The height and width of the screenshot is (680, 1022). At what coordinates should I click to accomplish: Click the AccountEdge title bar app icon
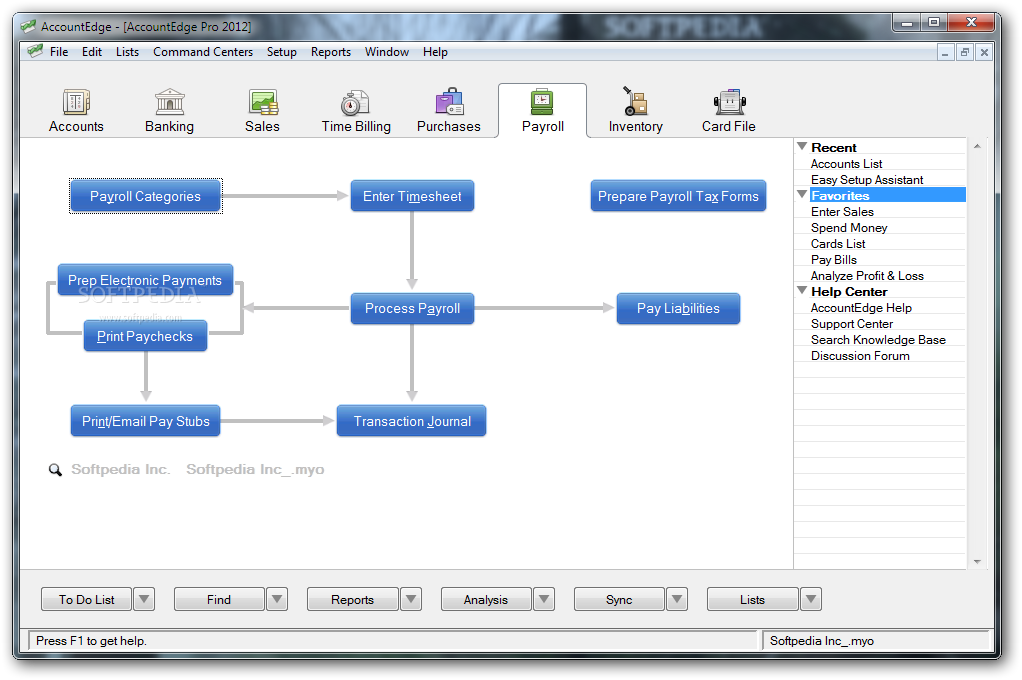(x=28, y=26)
